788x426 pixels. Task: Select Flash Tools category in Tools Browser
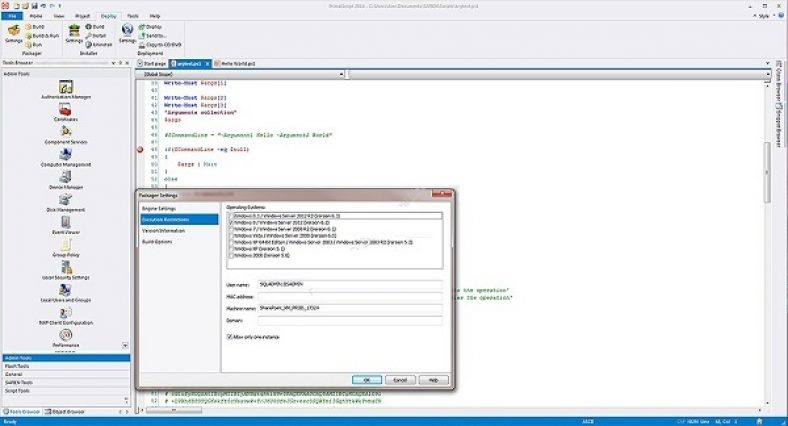point(66,366)
